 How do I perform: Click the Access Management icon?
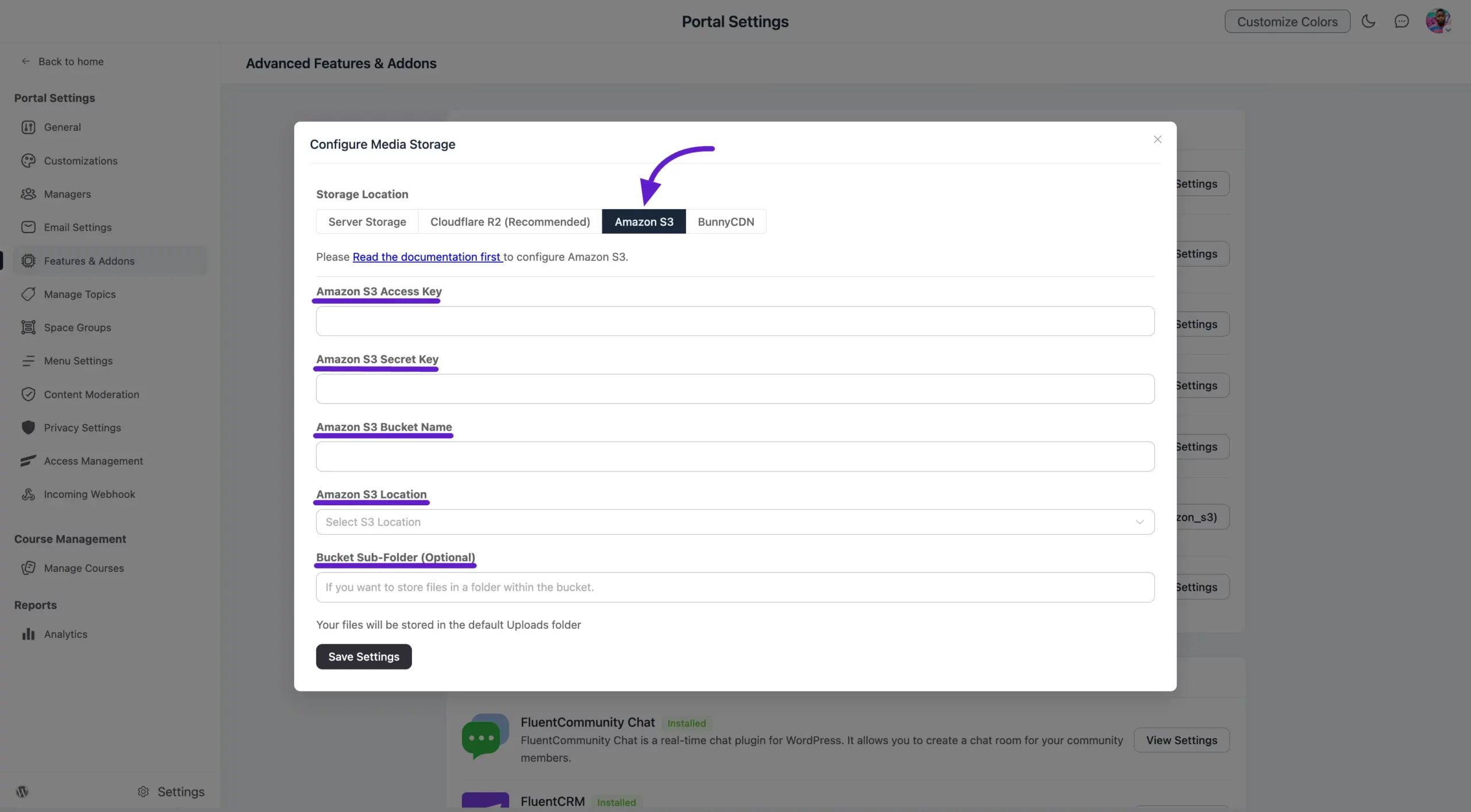28,461
